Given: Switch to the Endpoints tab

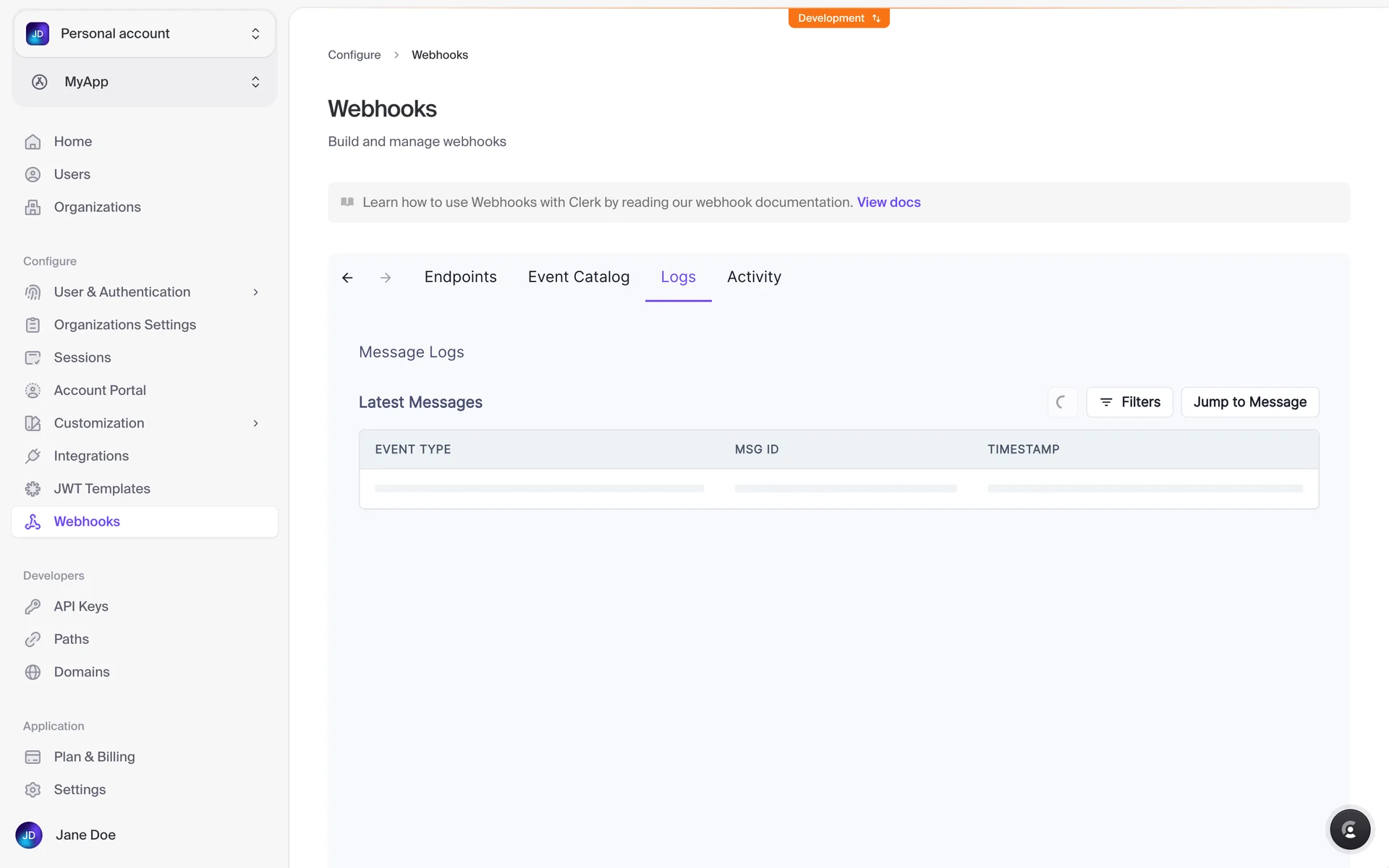Looking at the screenshot, I should pyautogui.click(x=460, y=277).
